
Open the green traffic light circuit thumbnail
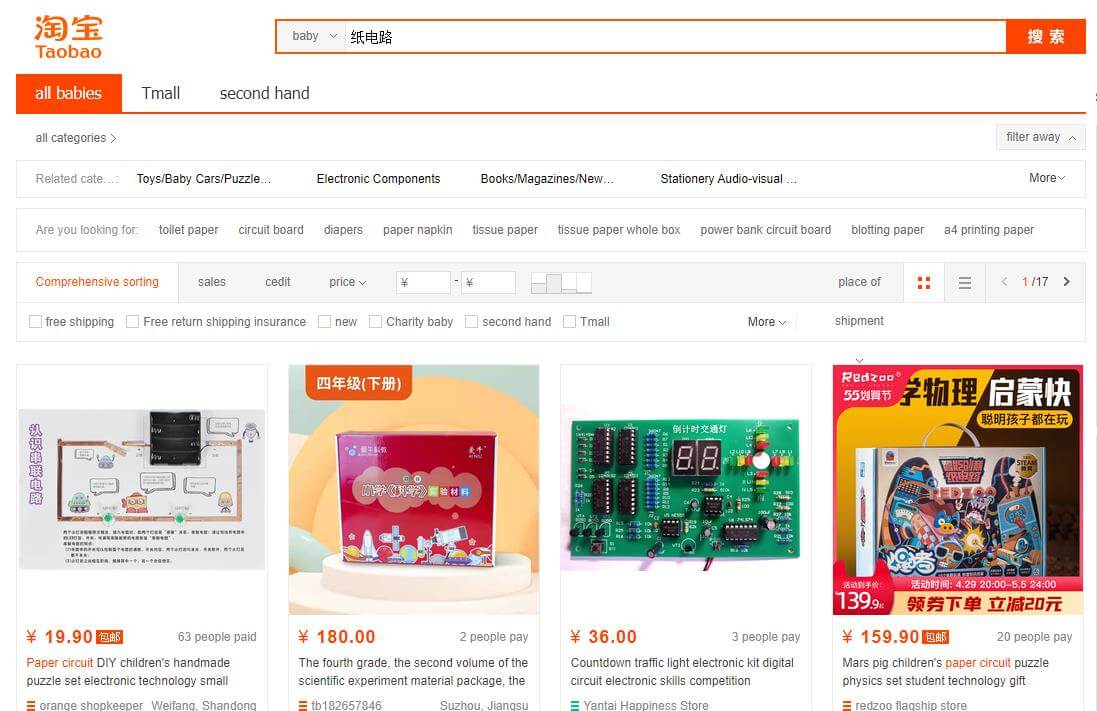point(686,489)
